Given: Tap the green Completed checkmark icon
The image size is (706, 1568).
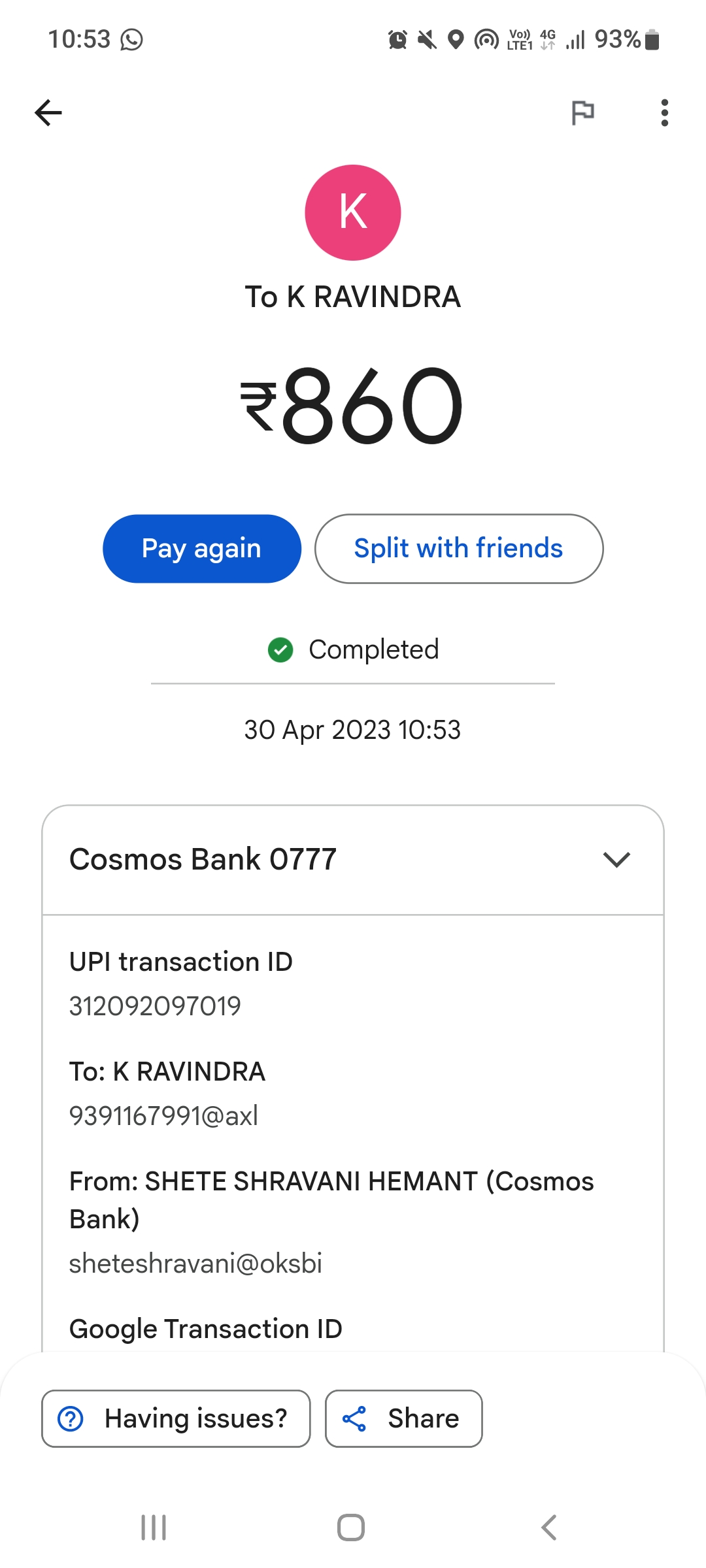Looking at the screenshot, I should 280,650.
